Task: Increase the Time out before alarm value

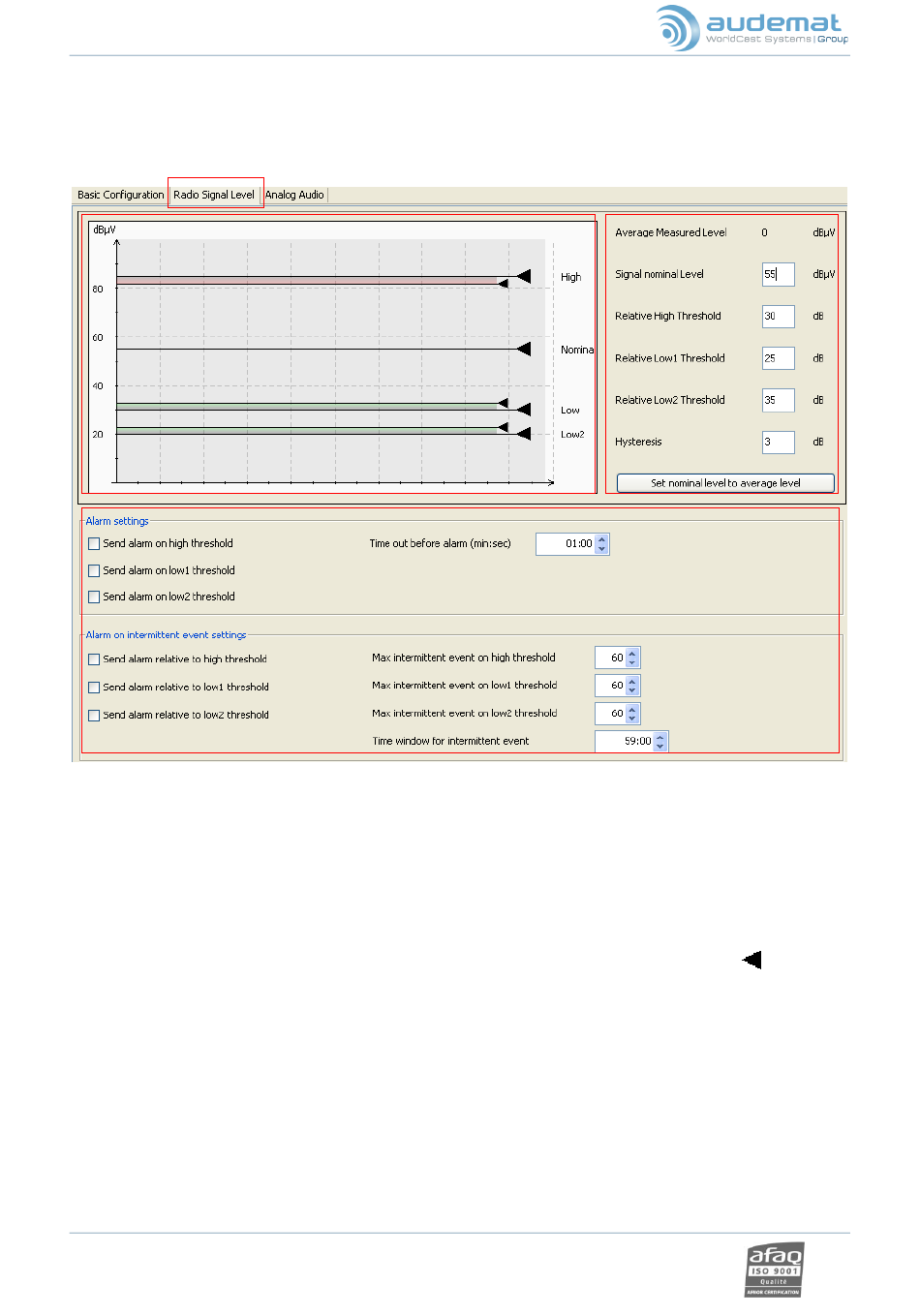Action: 602,539
